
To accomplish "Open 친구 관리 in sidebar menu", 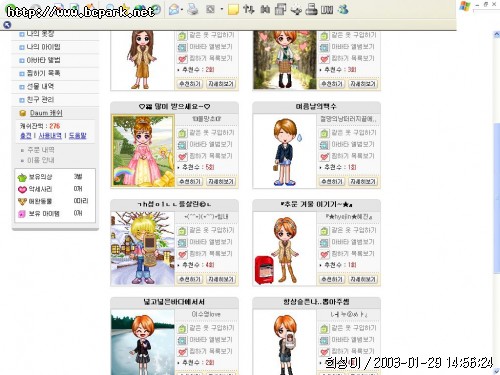I will click(x=40, y=99).
